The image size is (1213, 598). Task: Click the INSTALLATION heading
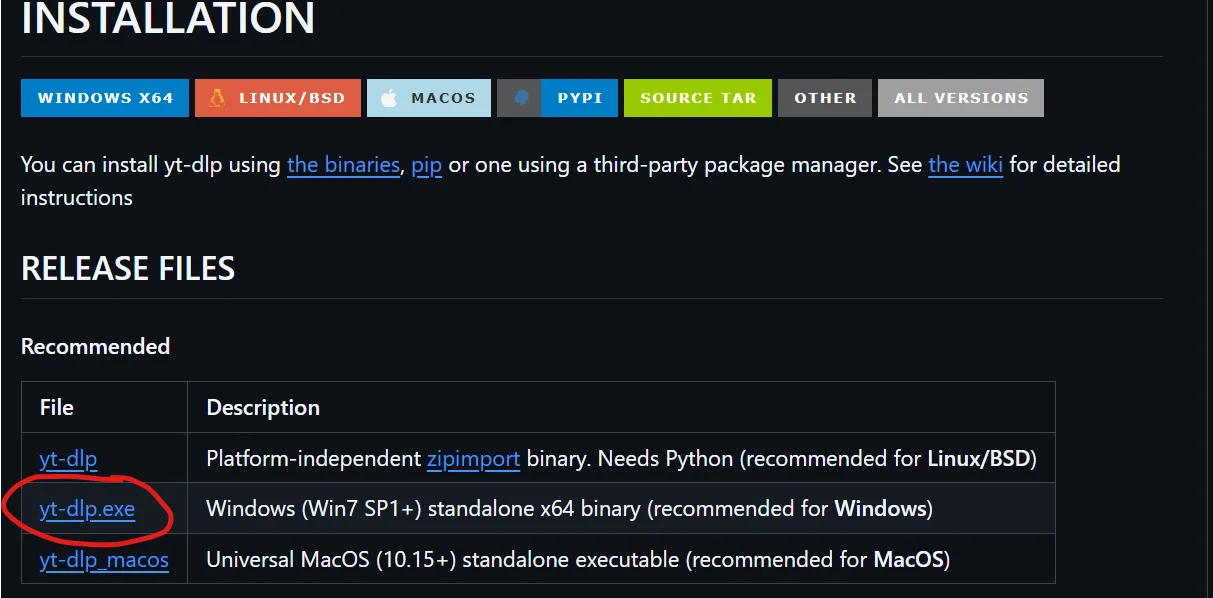tap(168, 18)
